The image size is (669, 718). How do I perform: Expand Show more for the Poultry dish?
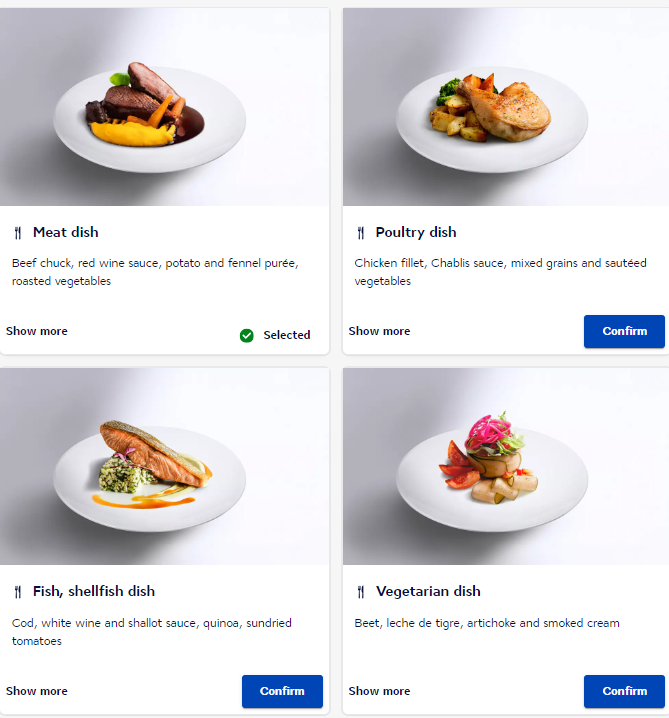(379, 331)
